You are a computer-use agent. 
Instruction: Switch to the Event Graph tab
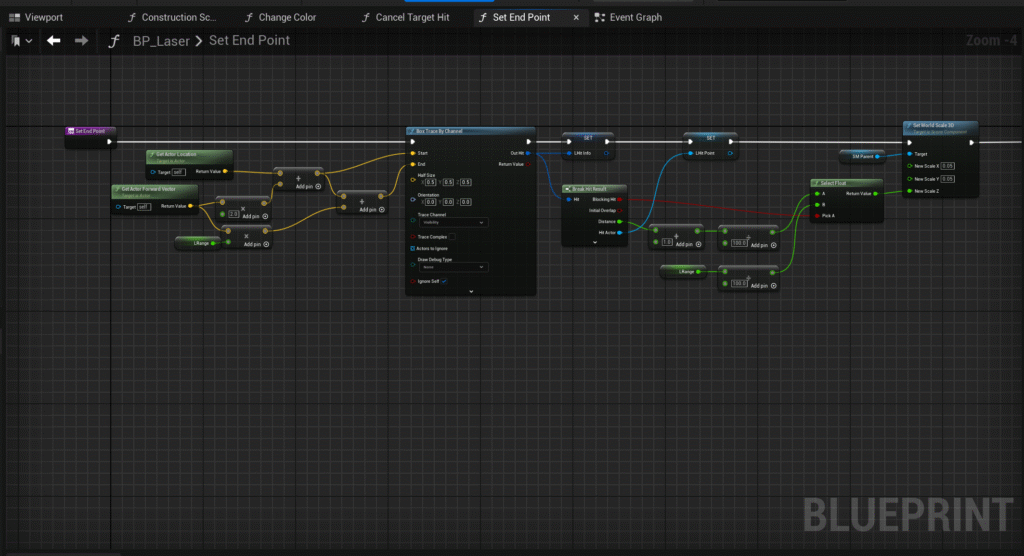click(x=628, y=18)
